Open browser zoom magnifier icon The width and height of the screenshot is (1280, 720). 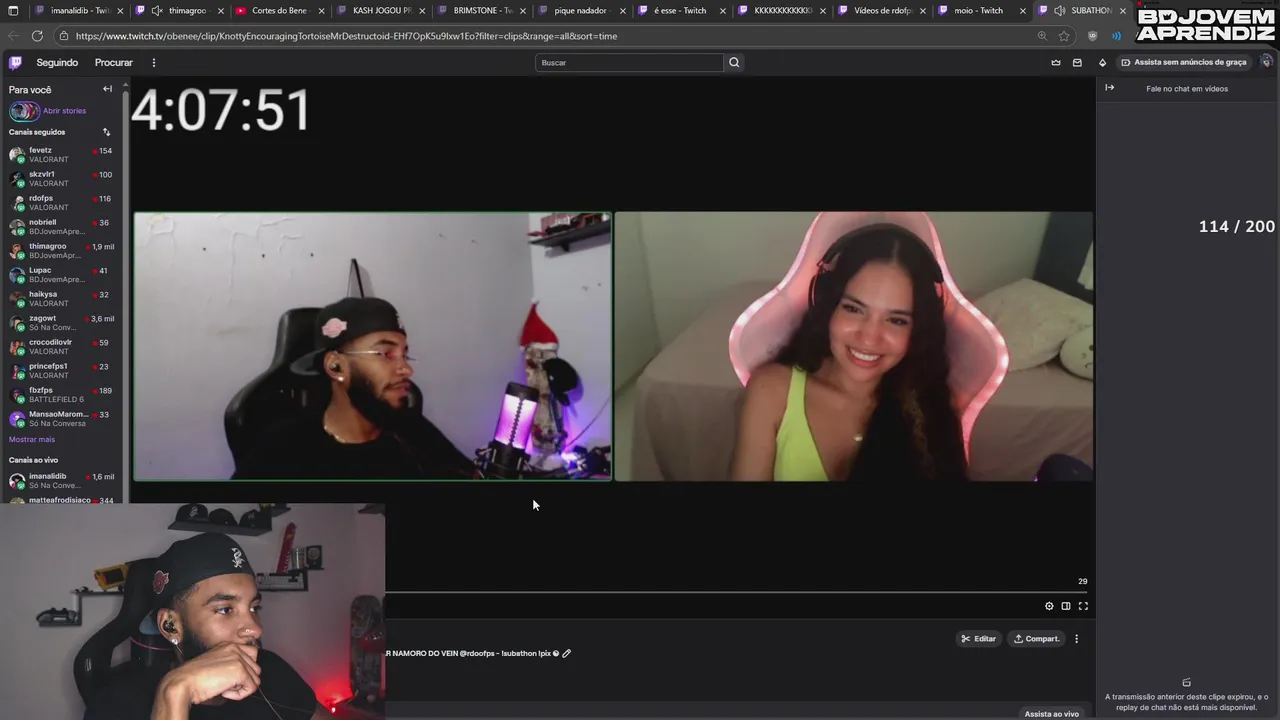1042,36
